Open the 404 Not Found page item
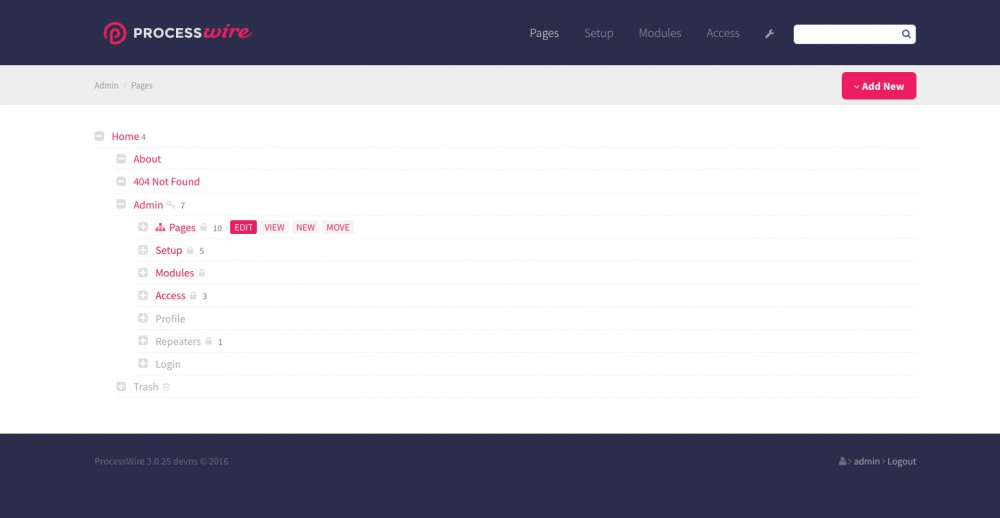1000x518 pixels. coord(166,182)
